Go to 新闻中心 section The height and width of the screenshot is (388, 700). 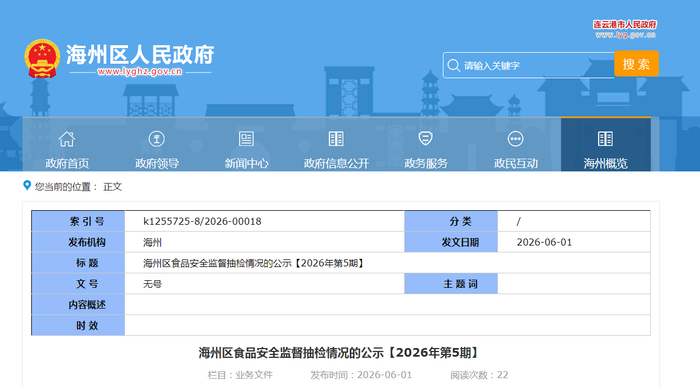point(246,163)
